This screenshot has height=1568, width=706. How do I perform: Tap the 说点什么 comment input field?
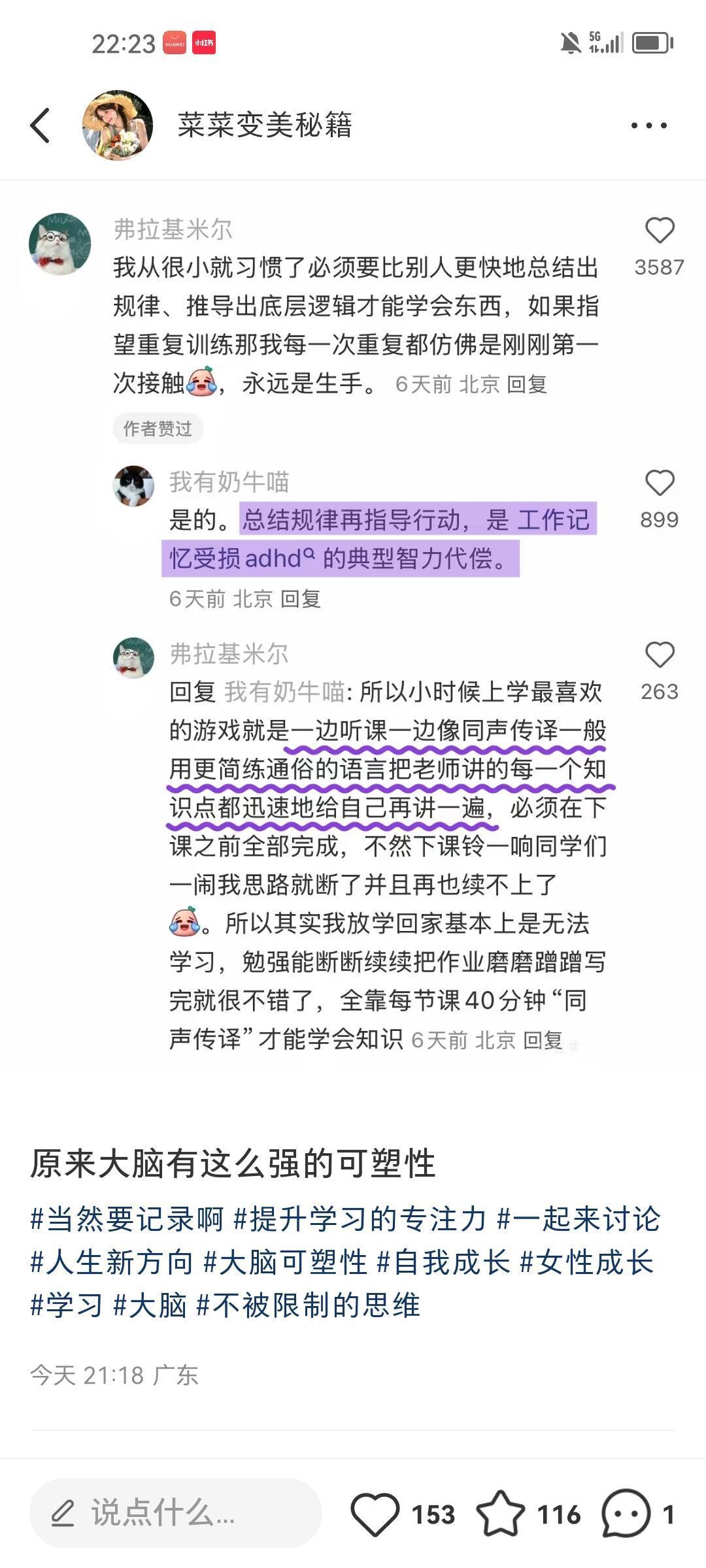(176, 1513)
